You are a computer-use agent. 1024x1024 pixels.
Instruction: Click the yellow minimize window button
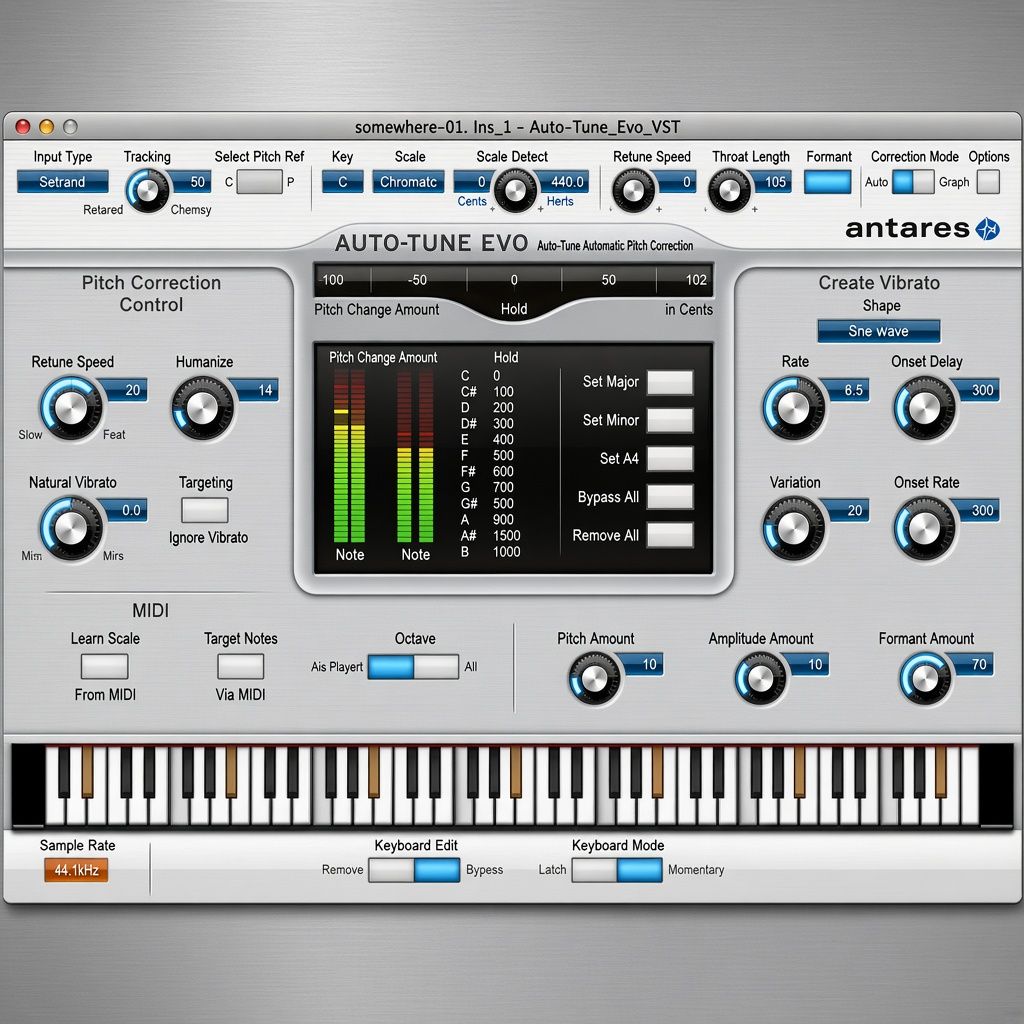click(46, 127)
